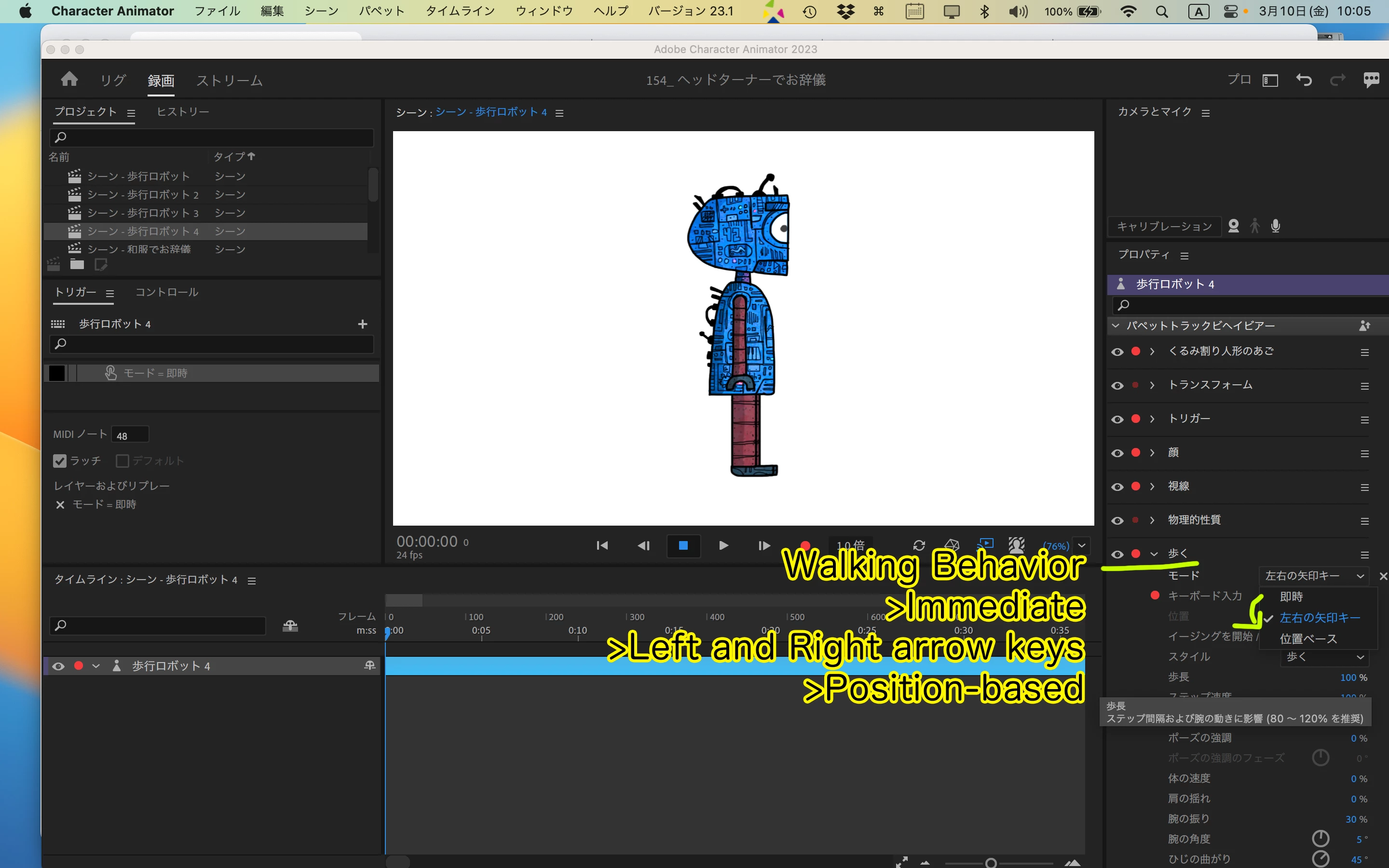Hide the 顔 behavior with its eye icon

1117,453
